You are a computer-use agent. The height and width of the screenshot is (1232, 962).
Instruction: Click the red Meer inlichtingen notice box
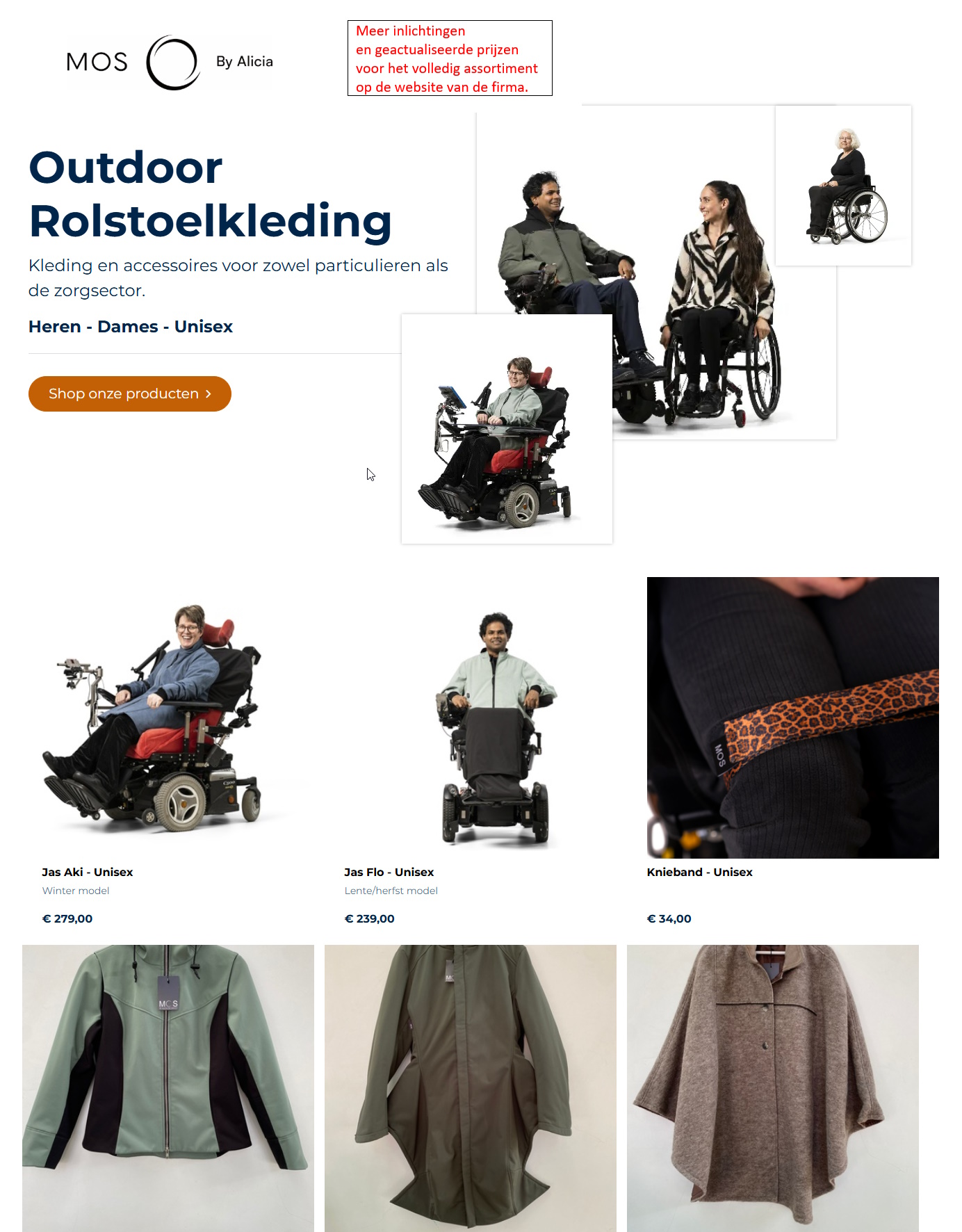450,58
